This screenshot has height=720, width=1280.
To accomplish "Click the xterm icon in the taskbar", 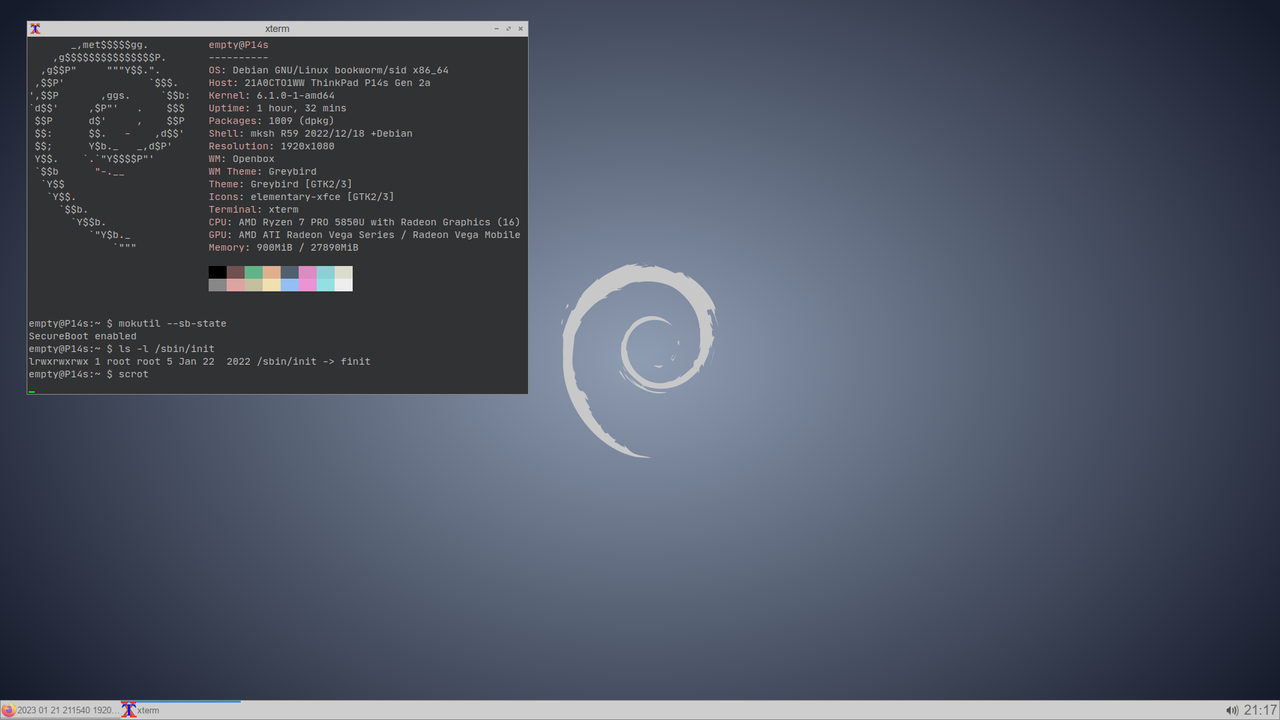I will click(x=129, y=710).
